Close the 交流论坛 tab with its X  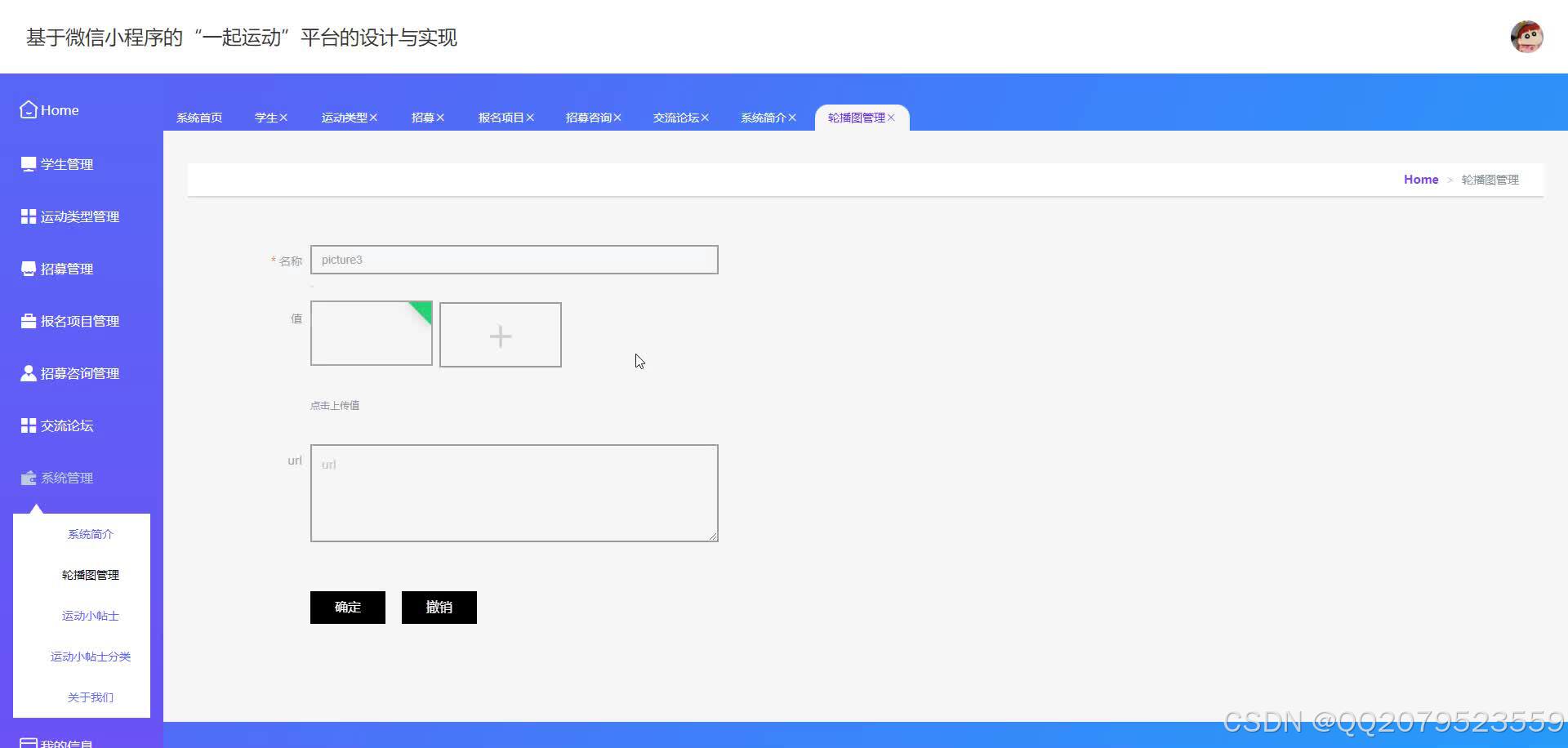point(705,118)
